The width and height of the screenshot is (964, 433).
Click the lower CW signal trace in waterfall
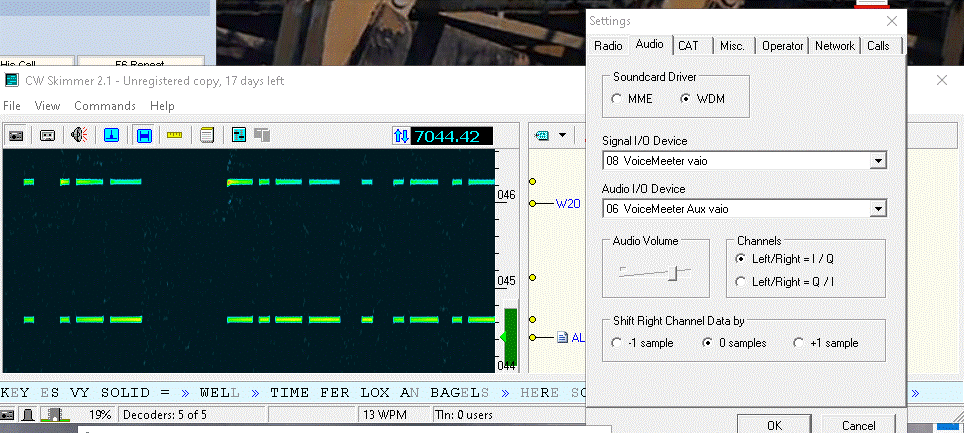coord(258,319)
